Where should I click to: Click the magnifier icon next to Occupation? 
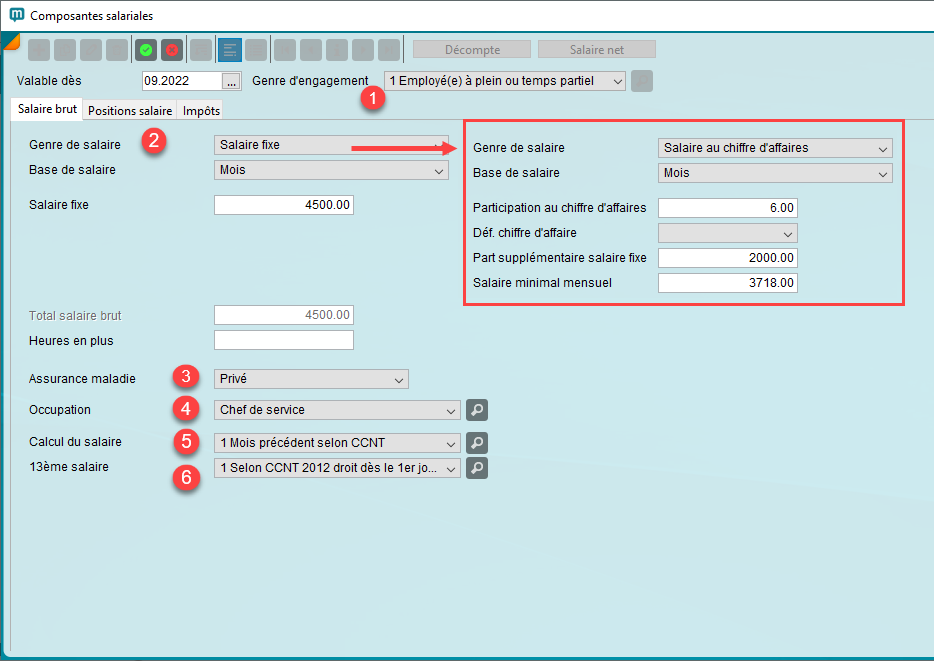pos(477,410)
